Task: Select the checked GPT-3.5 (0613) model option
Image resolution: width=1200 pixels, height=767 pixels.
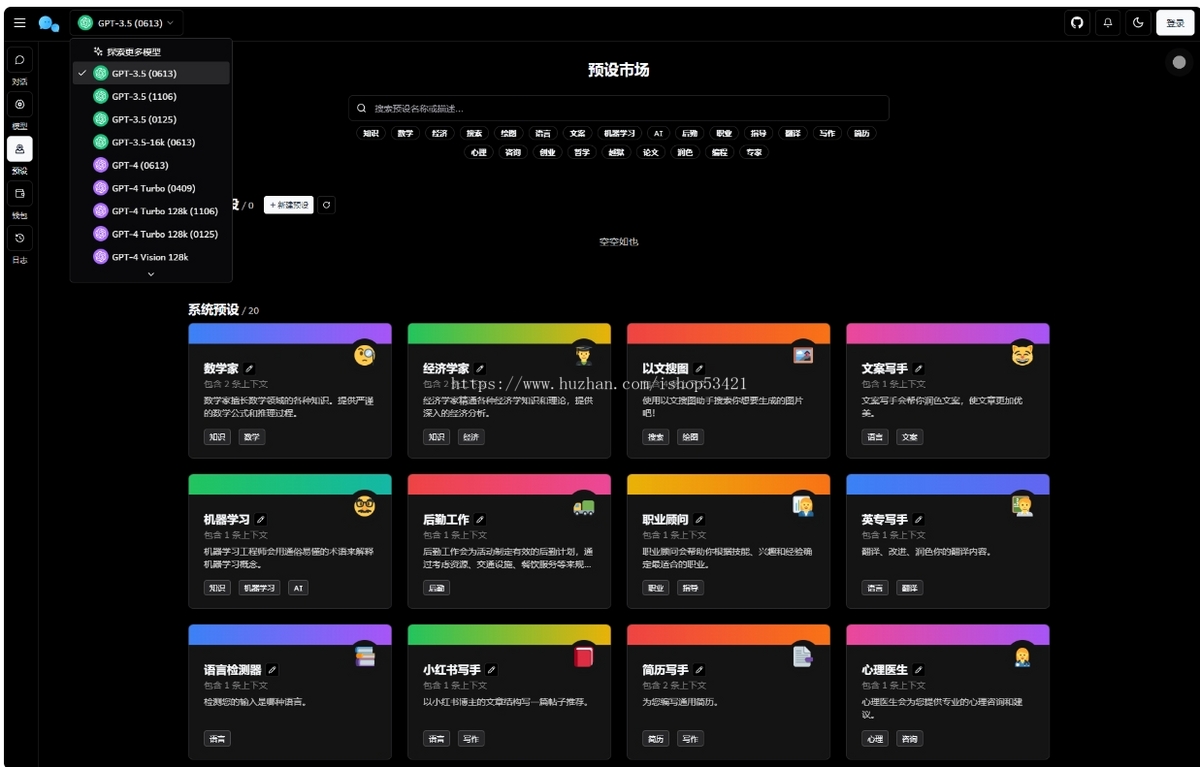Action: coord(151,73)
